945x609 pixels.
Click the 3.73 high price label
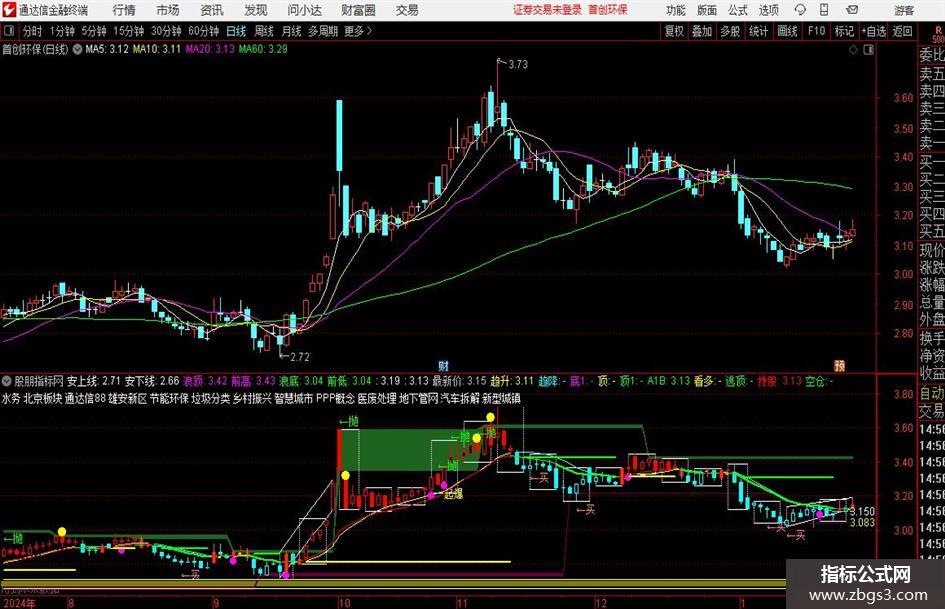coord(518,64)
